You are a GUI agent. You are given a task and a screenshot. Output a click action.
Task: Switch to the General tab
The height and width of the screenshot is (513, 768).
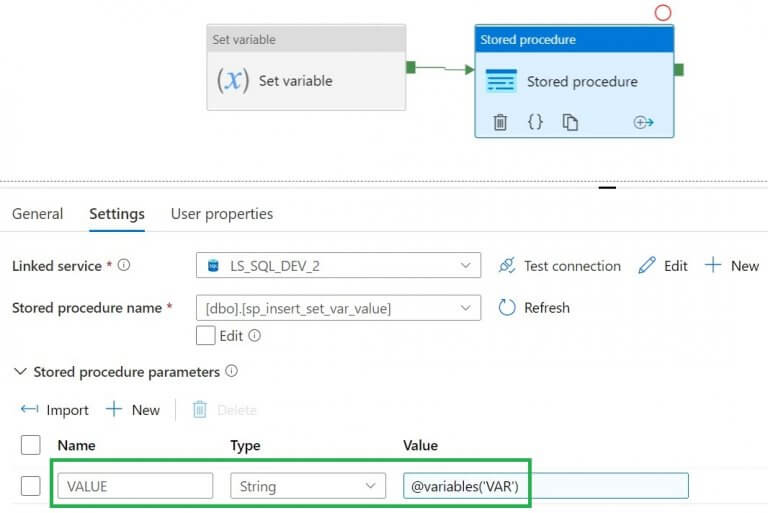click(37, 214)
